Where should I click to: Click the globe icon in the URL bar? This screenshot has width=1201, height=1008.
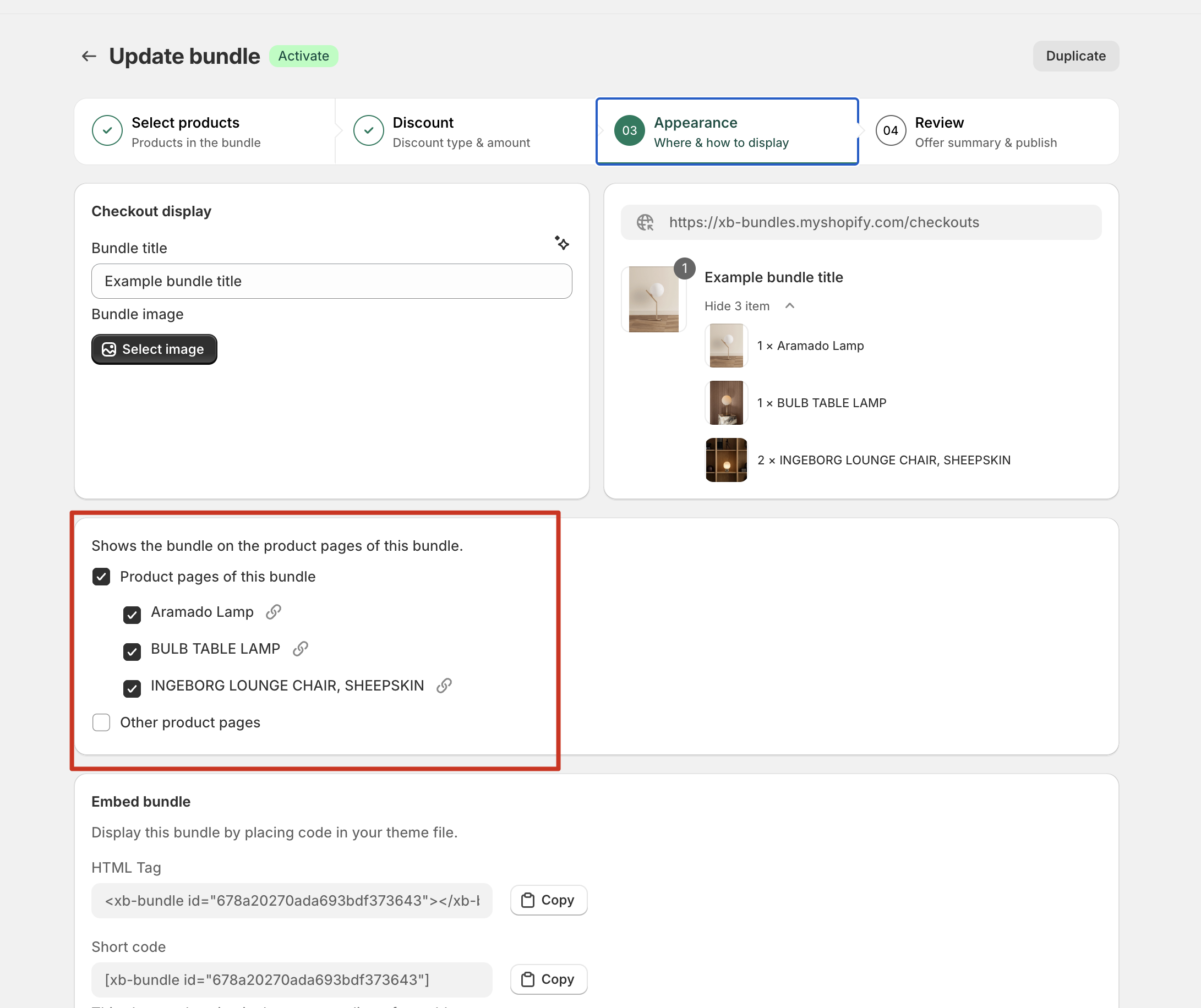pos(645,222)
